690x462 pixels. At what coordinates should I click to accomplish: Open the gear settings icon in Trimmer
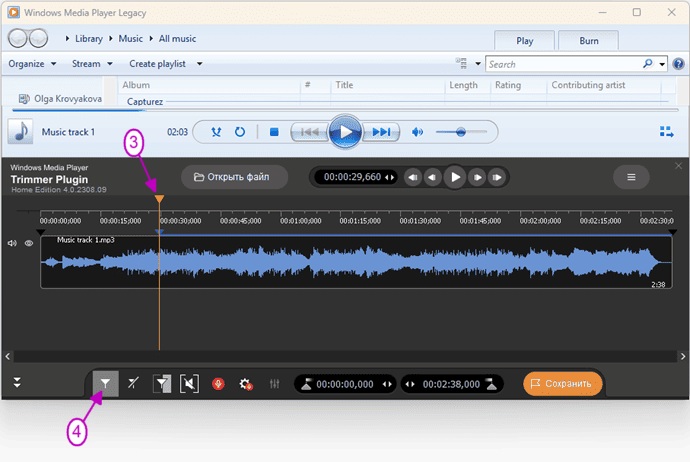coord(246,384)
